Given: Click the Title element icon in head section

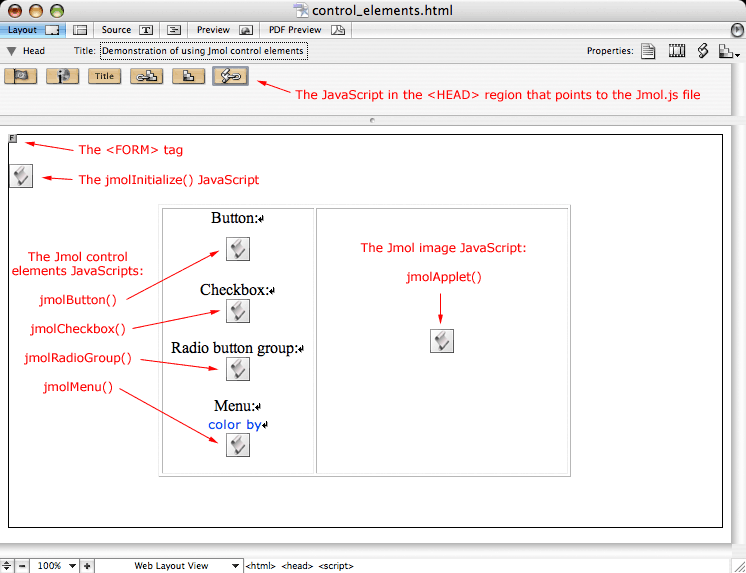Looking at the screenshot, I should coord(104,76).
